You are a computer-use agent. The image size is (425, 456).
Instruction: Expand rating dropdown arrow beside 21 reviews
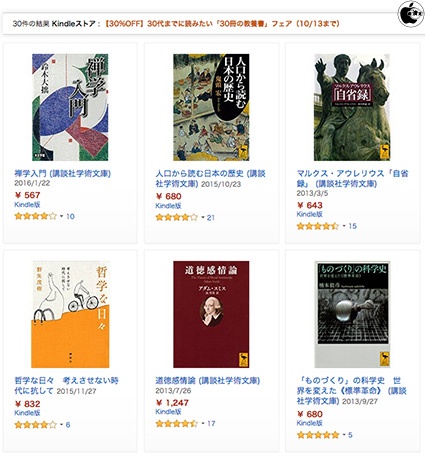[x=203, y=218]
